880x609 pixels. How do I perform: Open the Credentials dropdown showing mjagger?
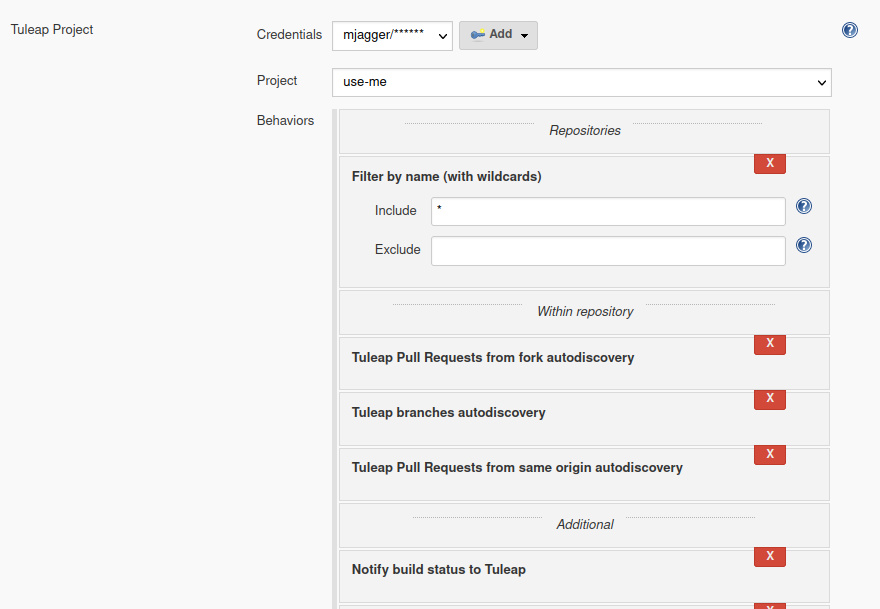392,35
